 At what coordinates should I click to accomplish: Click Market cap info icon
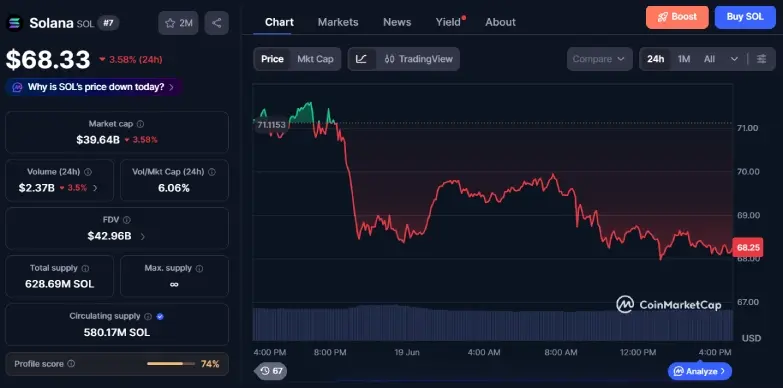[140, 124]
